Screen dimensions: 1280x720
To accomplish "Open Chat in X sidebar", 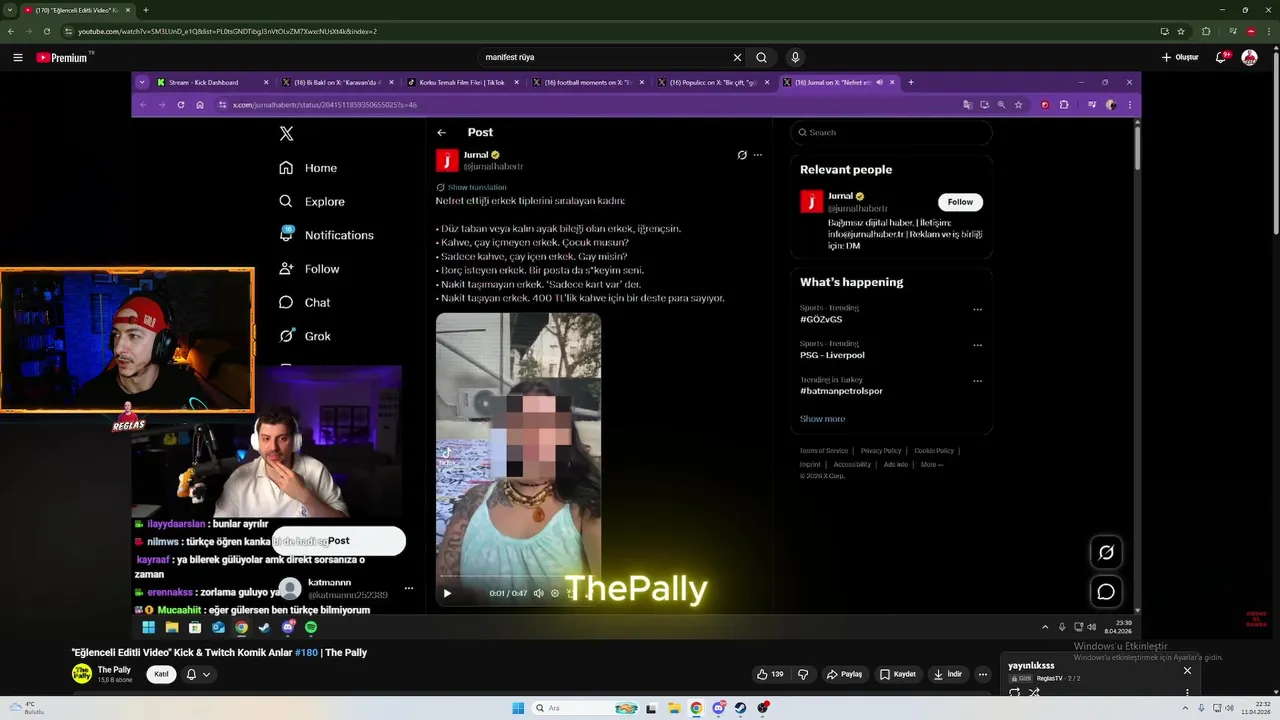I will click(x=305, y=302).
